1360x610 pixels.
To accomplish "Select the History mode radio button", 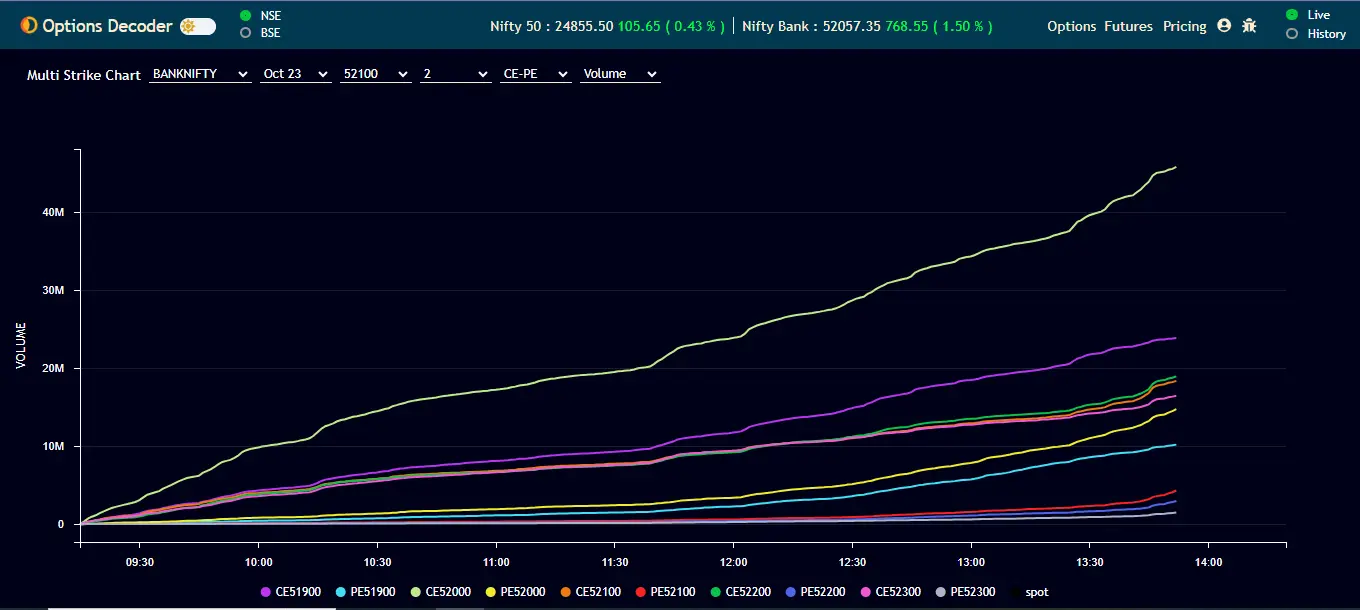I will [1292, 34].
